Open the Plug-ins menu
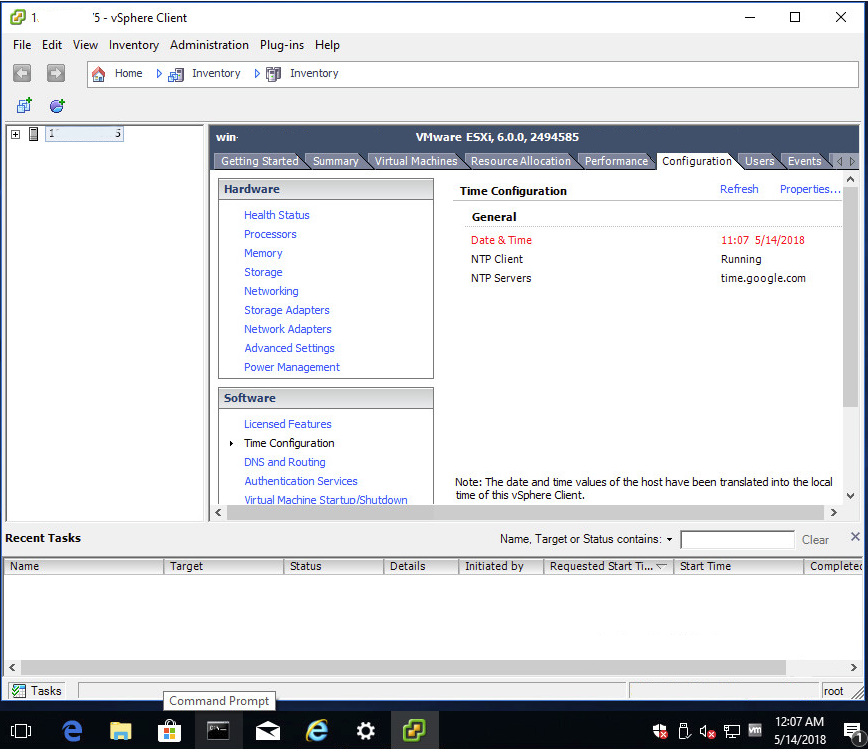This screenshot has width=868, height=749. [x=282, y=45]
